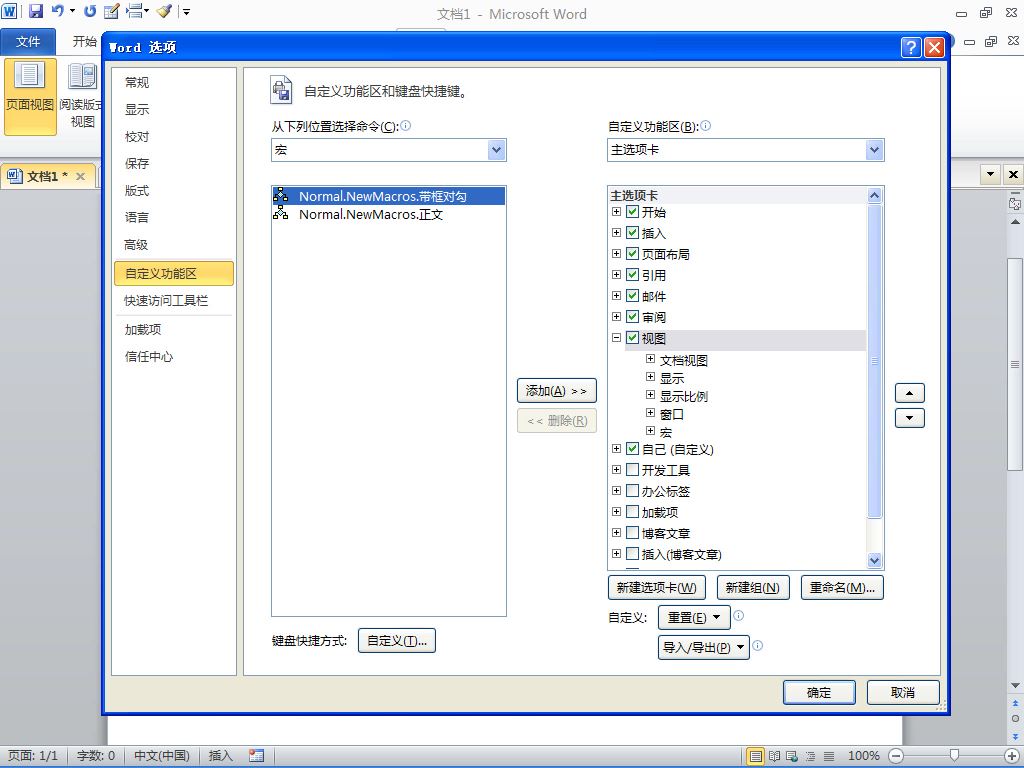Uncheck the 页面布局 tab checkbox
This screenshot has width=1024, height=768.
coord(632,253)
